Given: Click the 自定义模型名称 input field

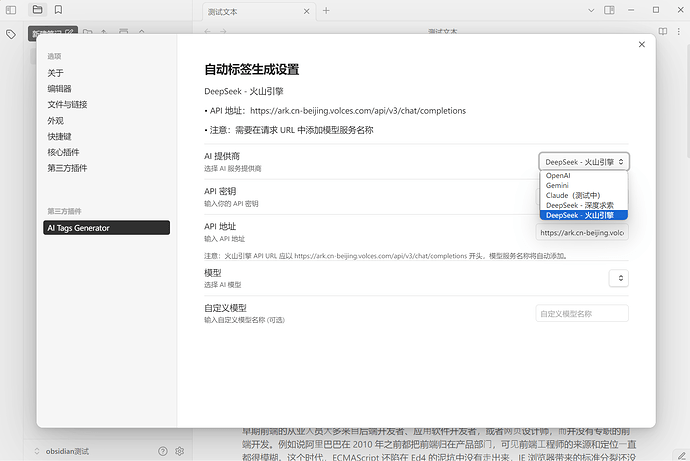Looking at the screenshot, I should pos(582,313).
